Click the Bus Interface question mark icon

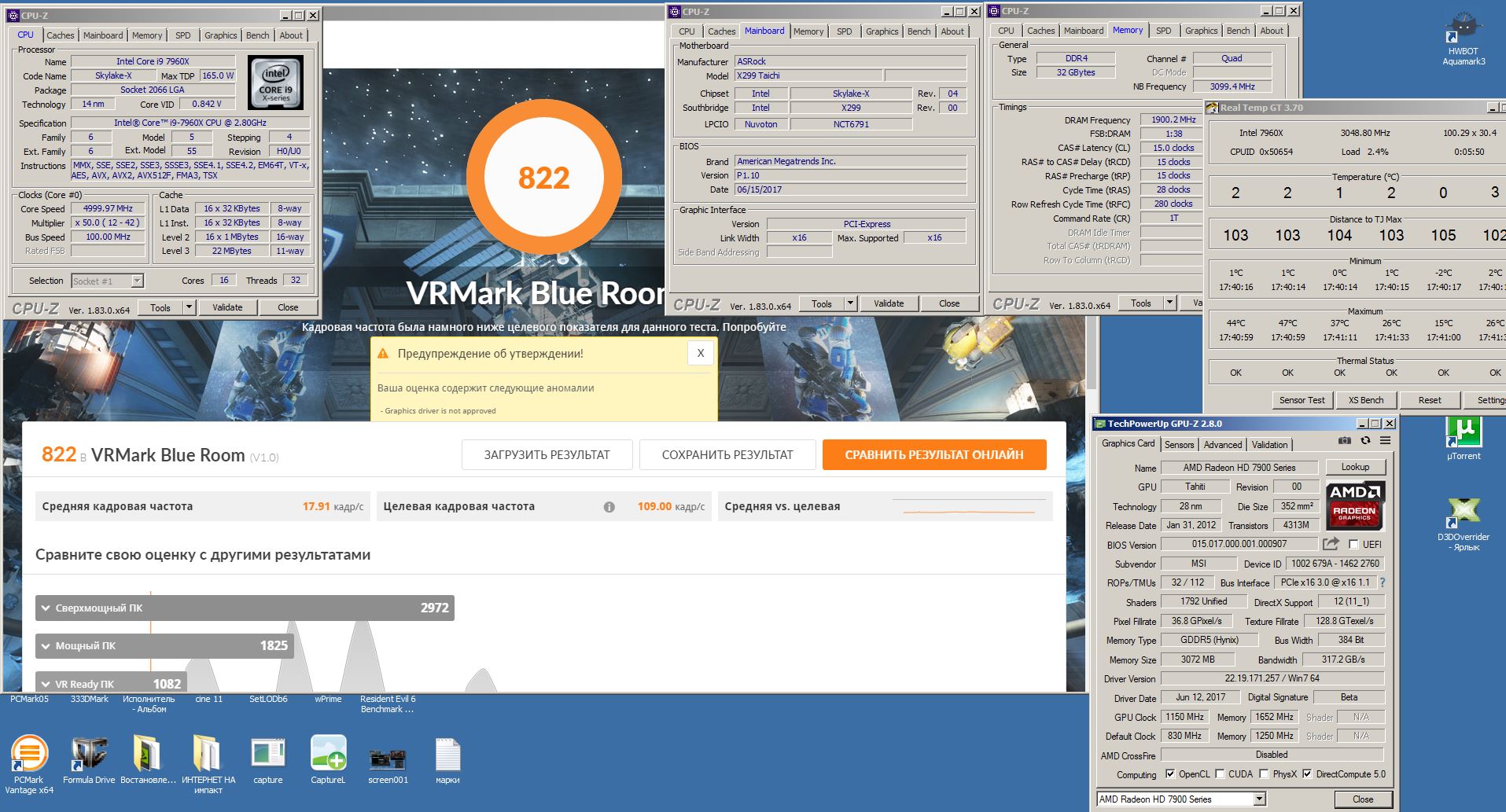1383,582
